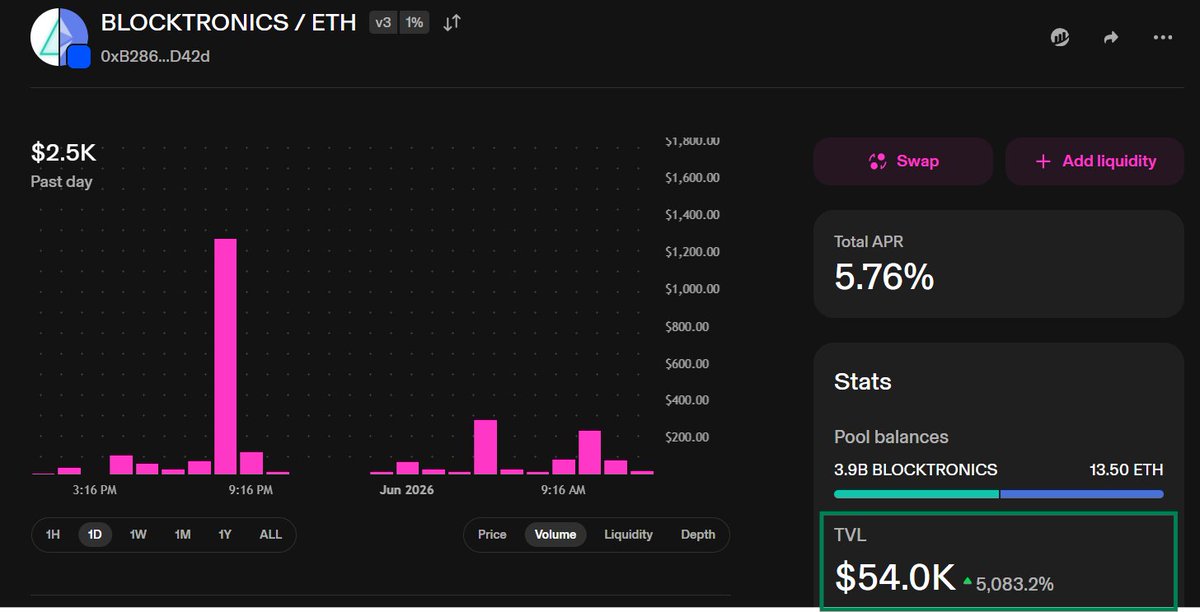Screen dimensions: 1200x612
Task: Copy the pool address 0xB286...D42d
Action: tap(155, 56)
